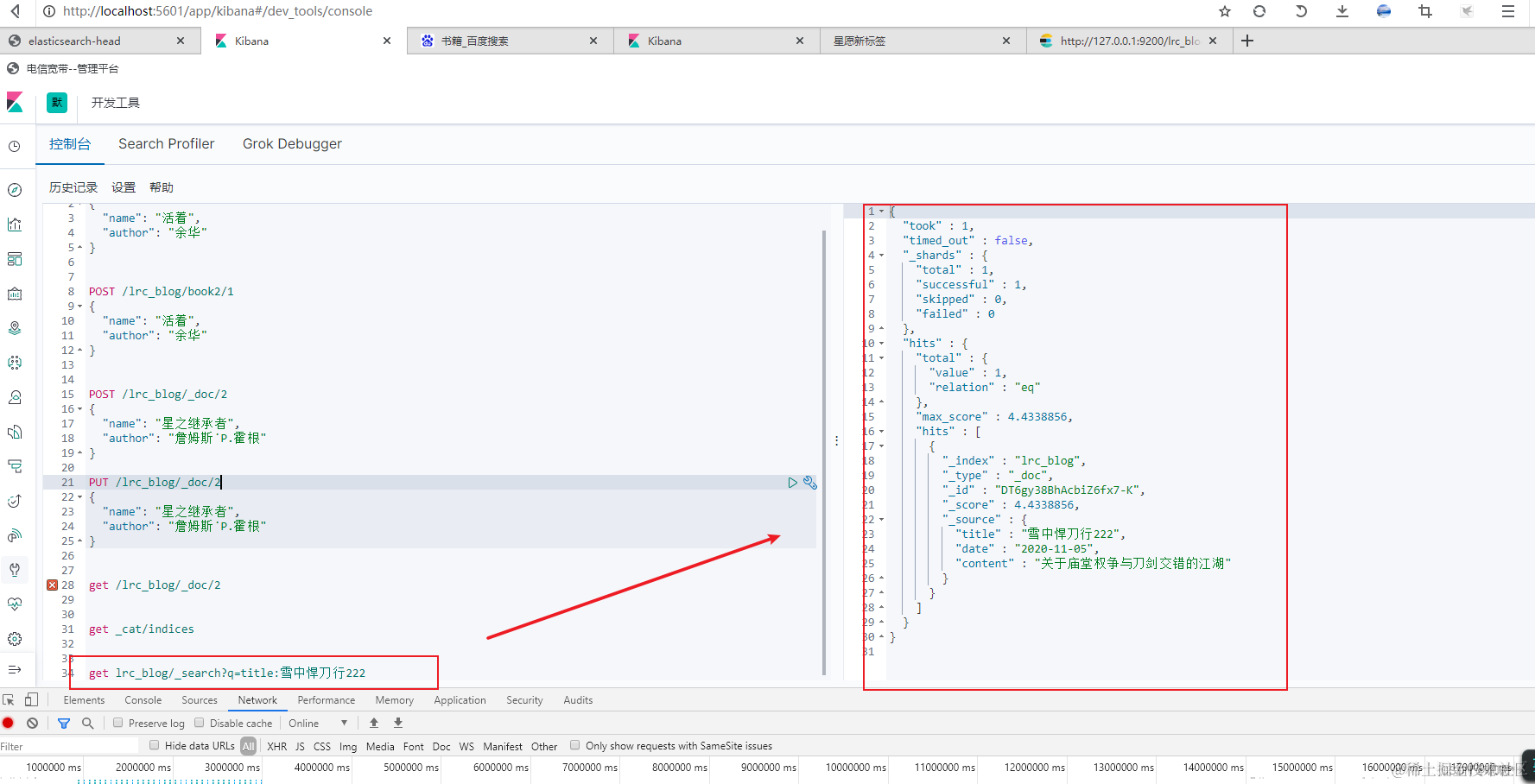Open 历史记录 history panel
This screenshot has width=1535, height=784.
click(x=73, y=187)
